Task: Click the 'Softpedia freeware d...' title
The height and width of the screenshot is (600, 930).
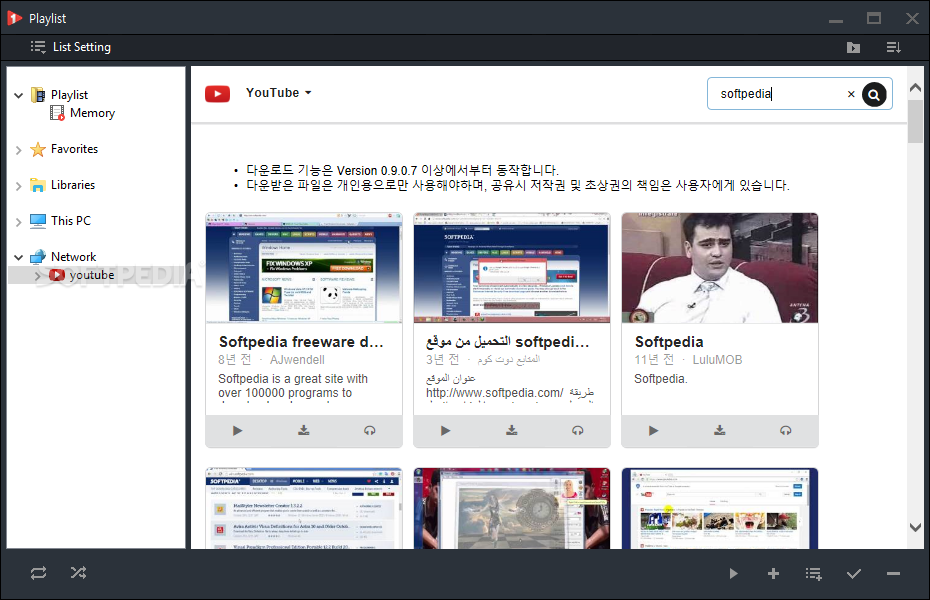Action: coord(301,342)
